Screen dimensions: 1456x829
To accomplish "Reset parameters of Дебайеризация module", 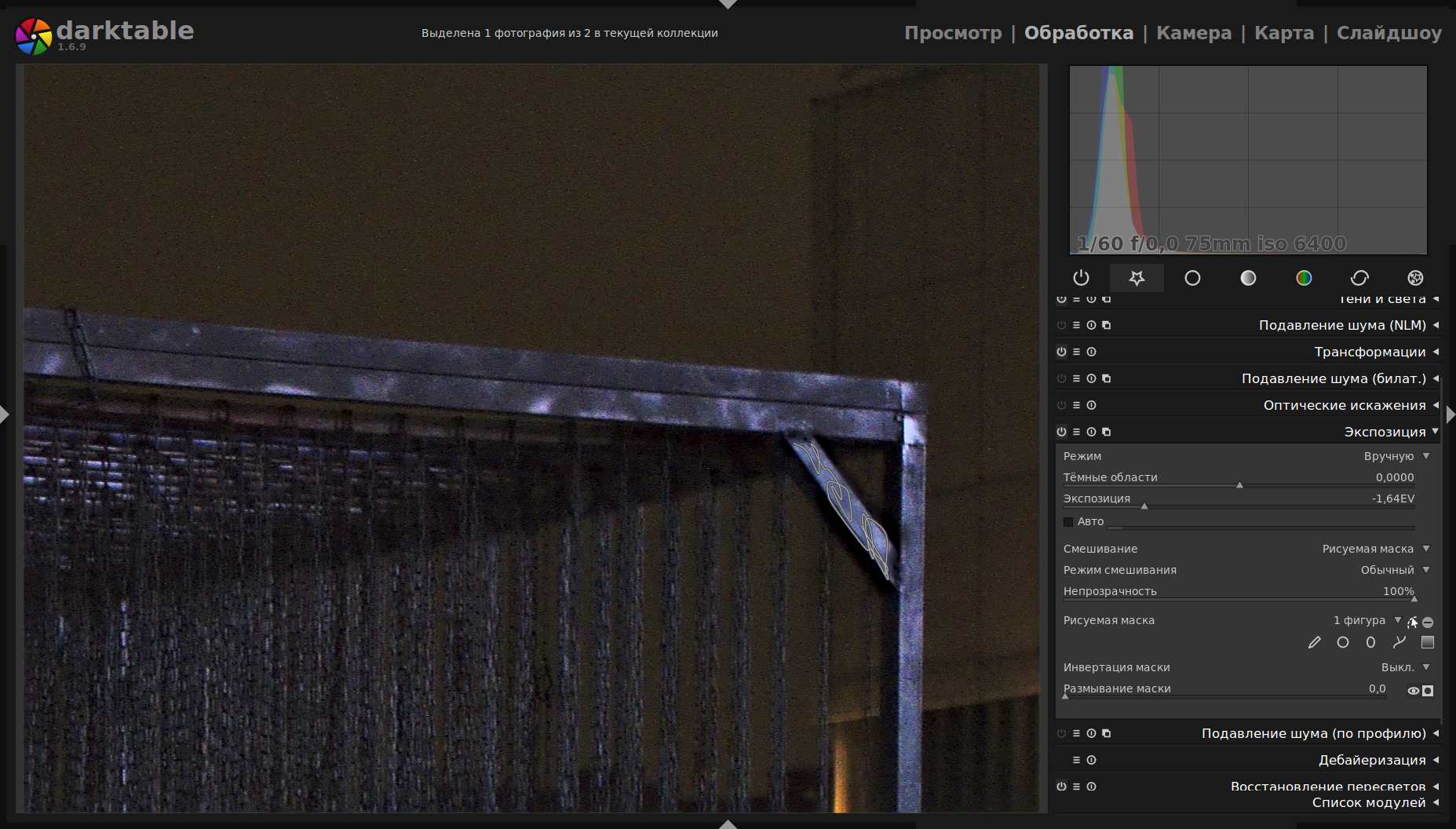I will [1091, 760].
